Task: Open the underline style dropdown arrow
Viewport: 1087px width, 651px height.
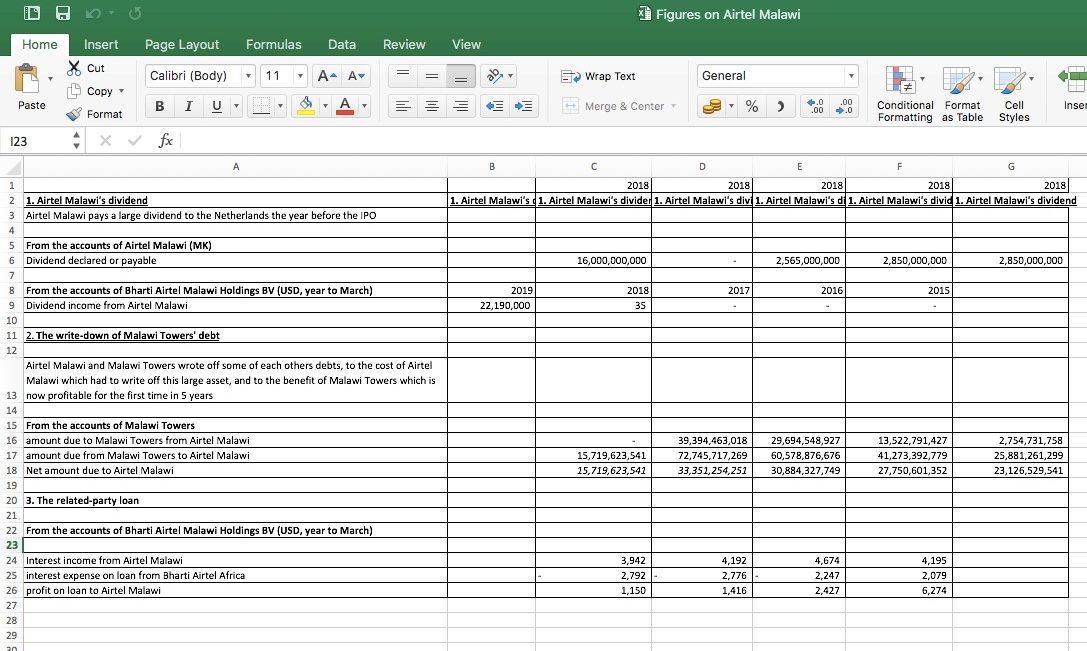Action: (x=236, y=106)
